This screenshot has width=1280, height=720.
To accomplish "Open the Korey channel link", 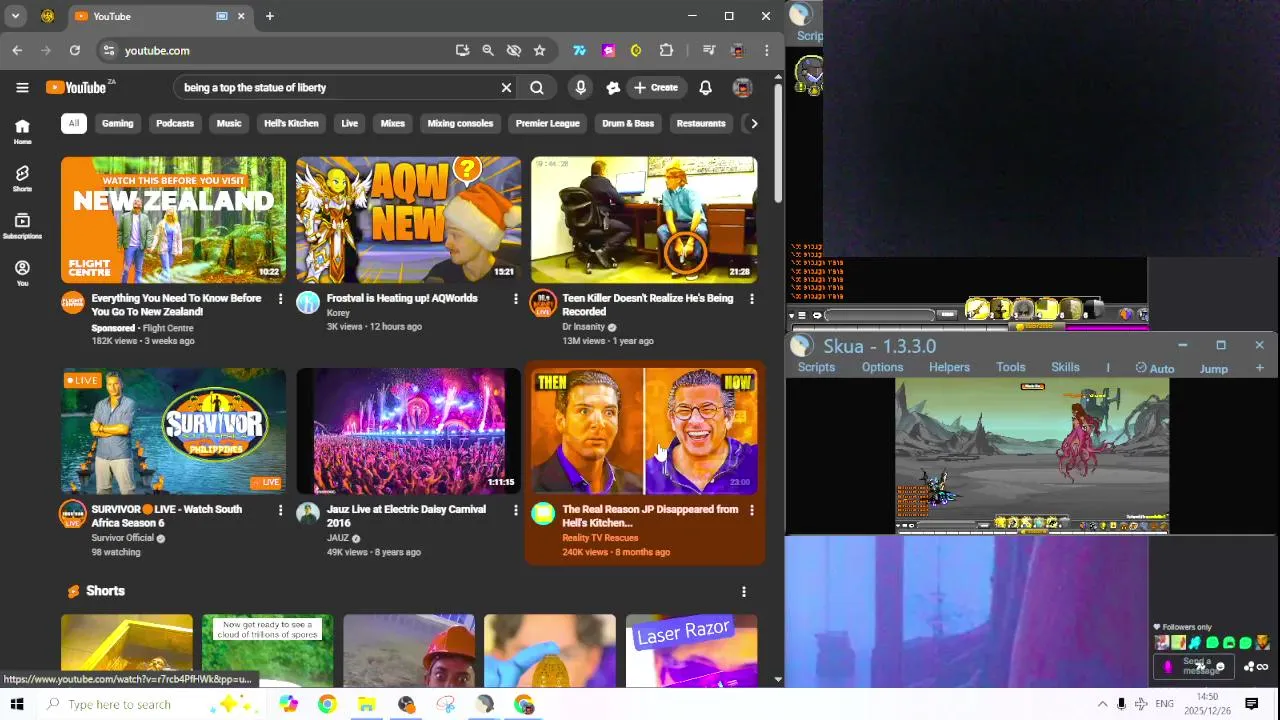I will pyautogui.click(x=338, y=313).
